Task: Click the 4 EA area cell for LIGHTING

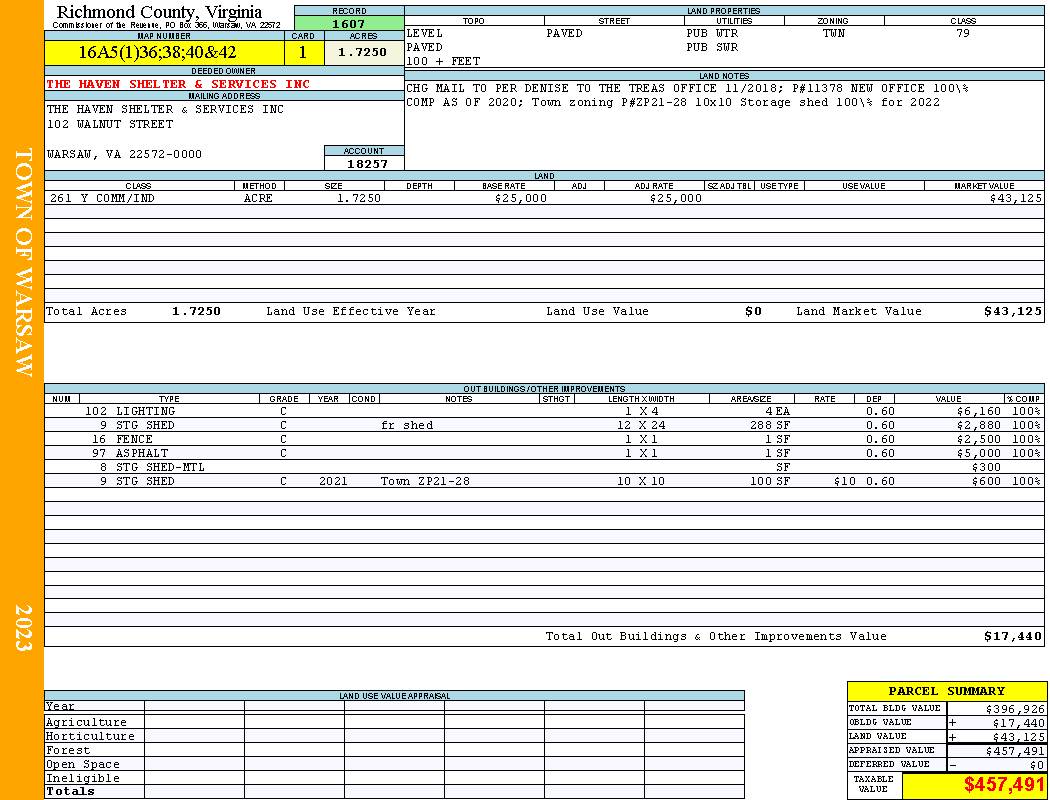Action: tap(778, 411)
